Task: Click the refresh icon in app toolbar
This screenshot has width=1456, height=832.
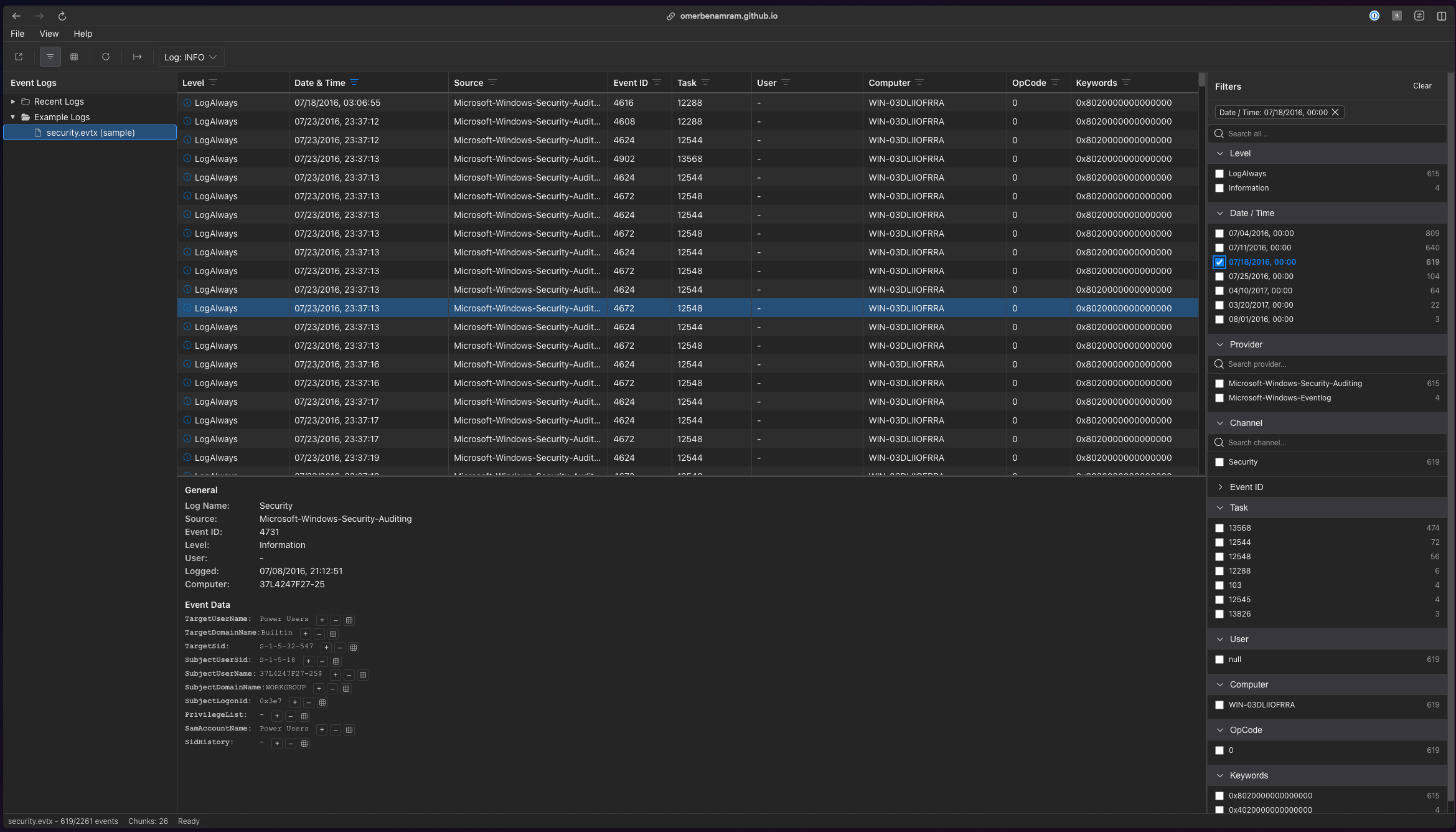Action: (x=106, y=57)
